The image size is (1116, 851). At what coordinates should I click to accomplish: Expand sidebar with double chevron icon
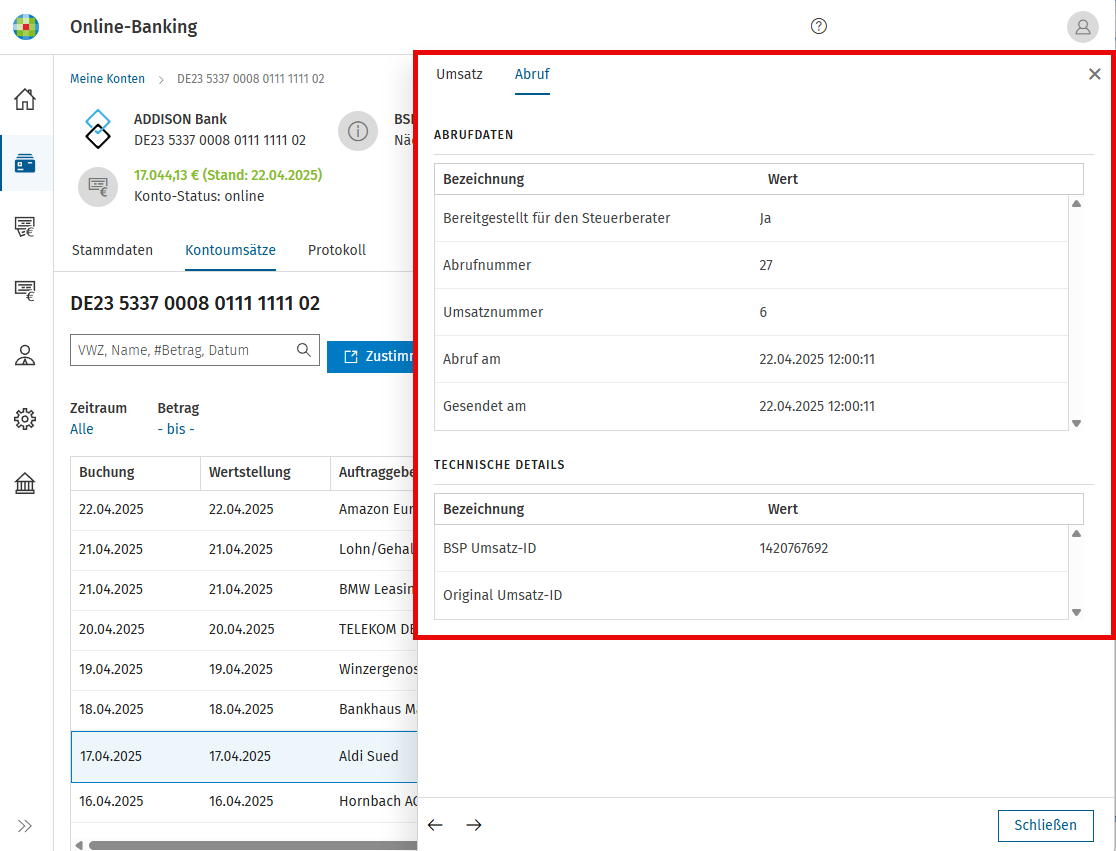(25, 826)
